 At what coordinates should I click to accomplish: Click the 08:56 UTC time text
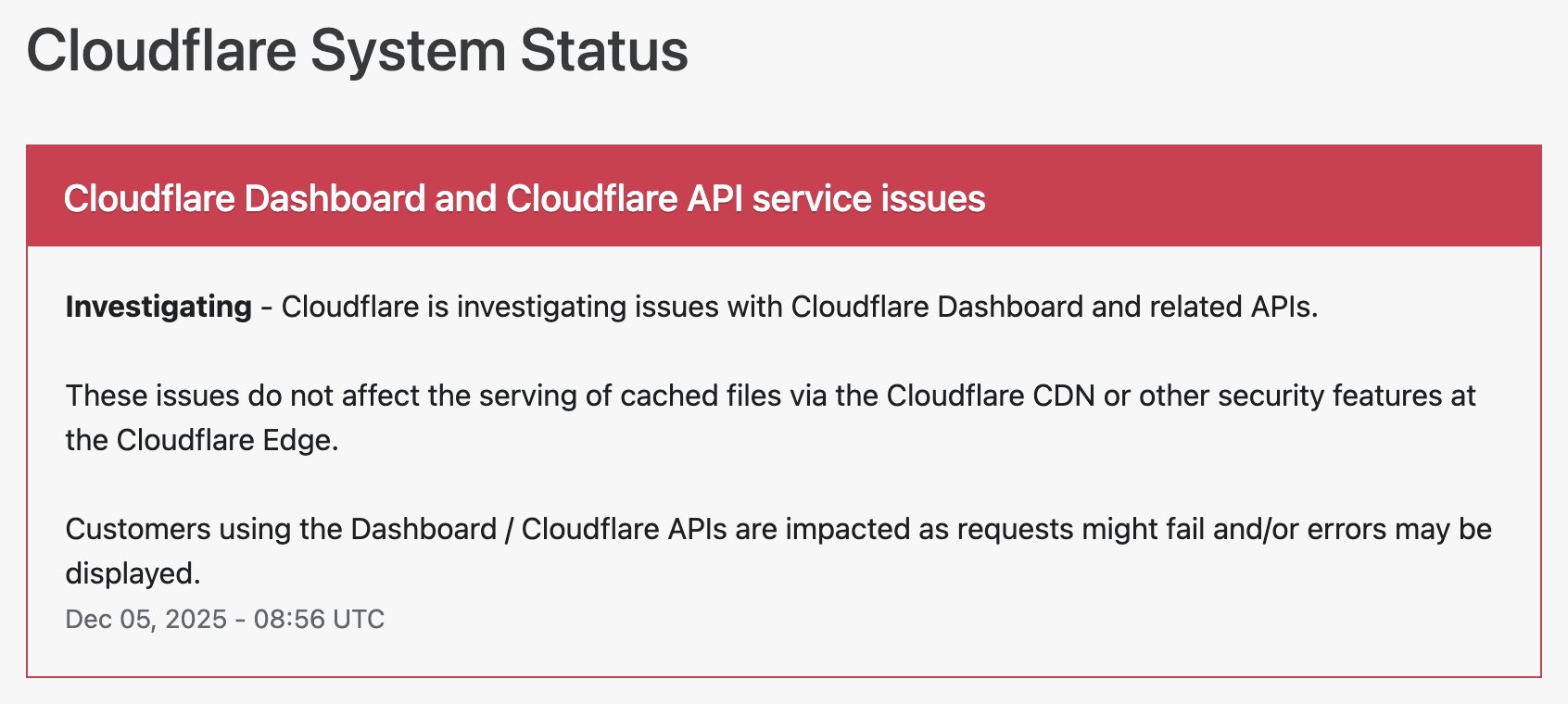click(319, 619)
